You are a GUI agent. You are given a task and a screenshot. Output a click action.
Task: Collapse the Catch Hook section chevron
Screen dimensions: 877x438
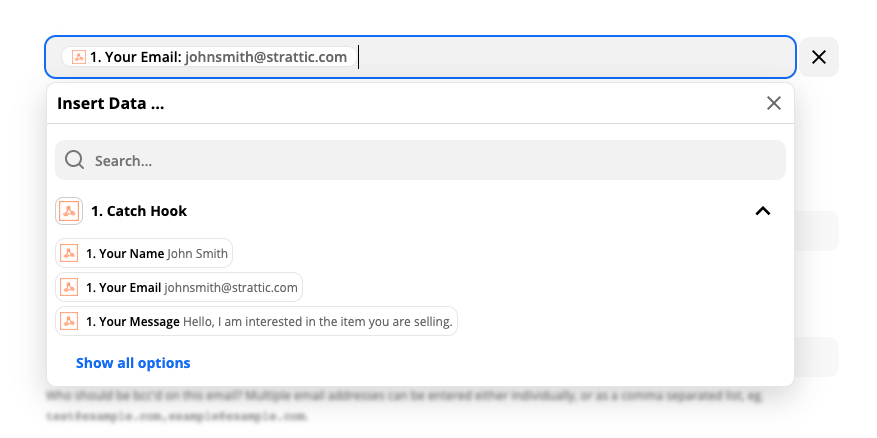click(x=763, y=211)
